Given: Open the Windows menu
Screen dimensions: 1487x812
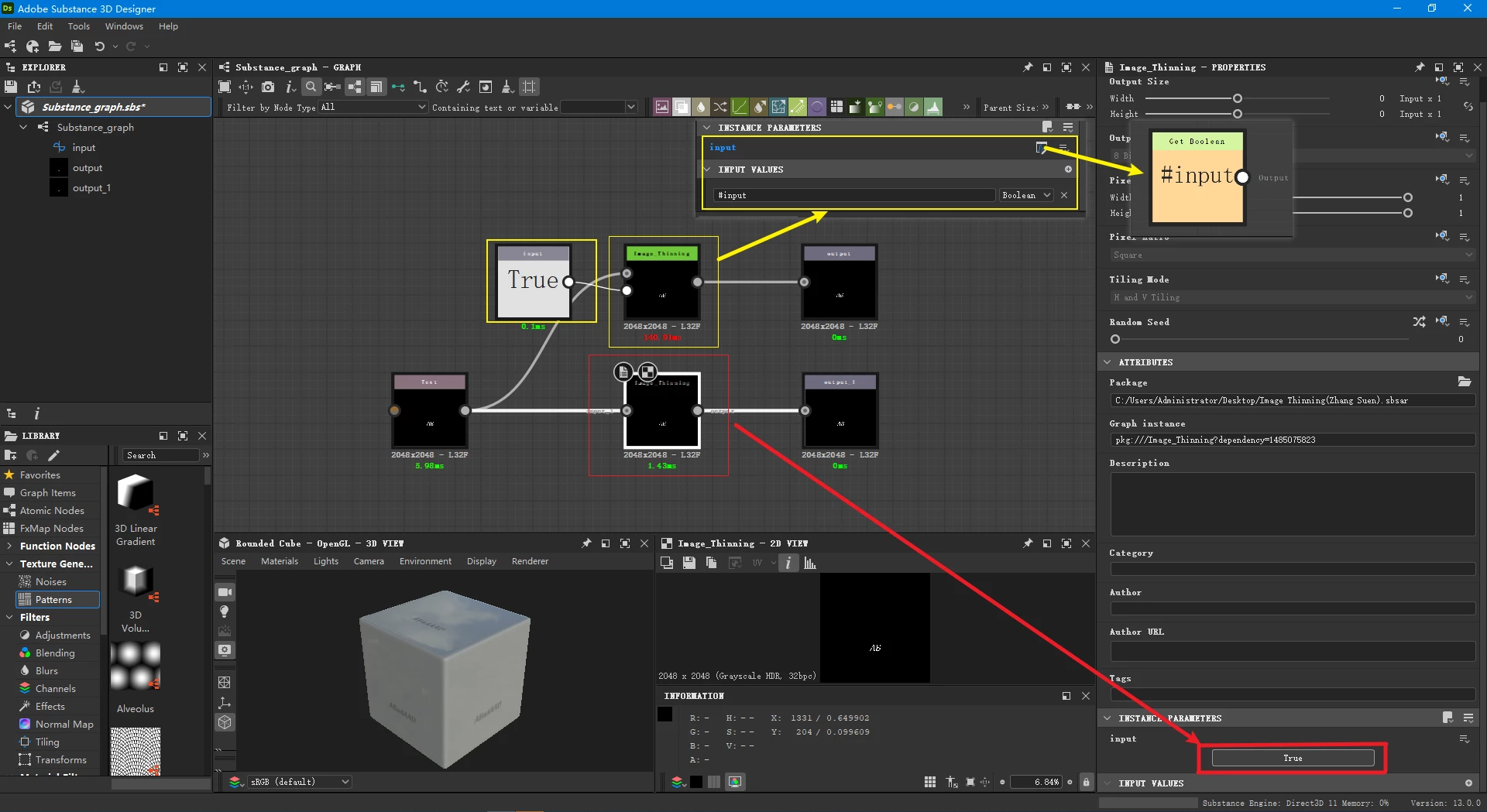Looking at the screenshot, I should tap(124, 26).
